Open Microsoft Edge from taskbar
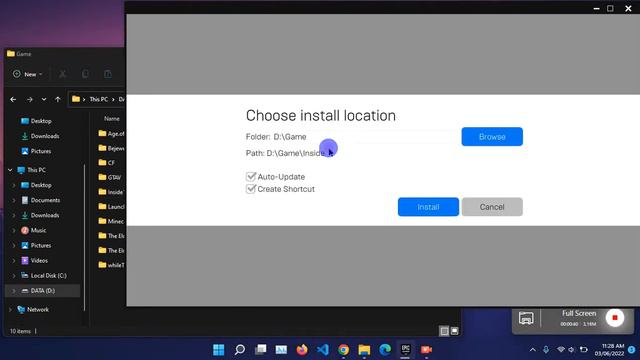This screenshot has width=640, height=360. [x=385, y=350]
